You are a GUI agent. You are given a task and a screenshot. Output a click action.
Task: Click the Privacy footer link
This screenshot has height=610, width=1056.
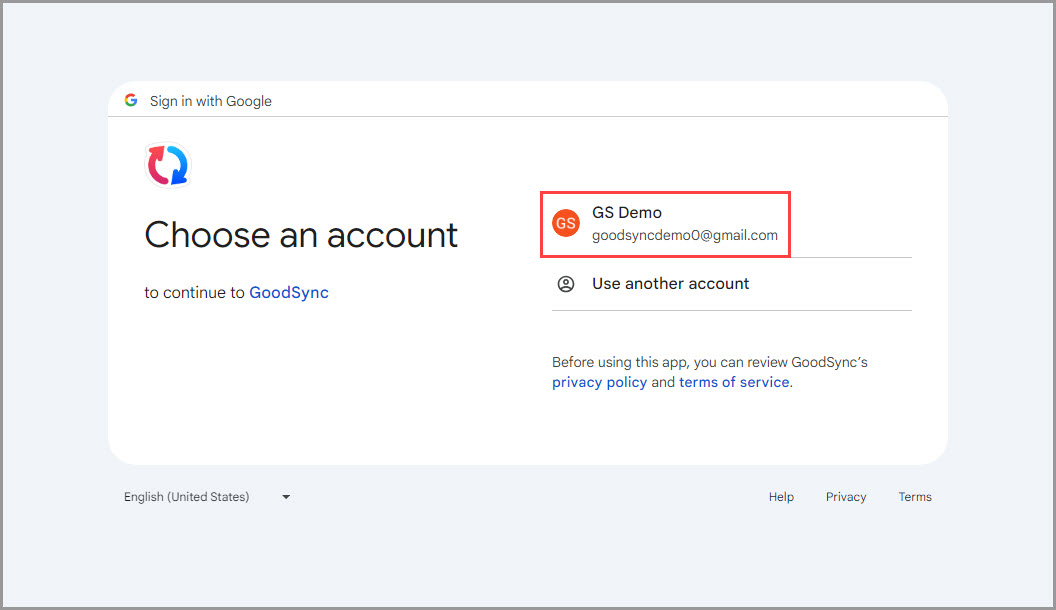[846, 496]
